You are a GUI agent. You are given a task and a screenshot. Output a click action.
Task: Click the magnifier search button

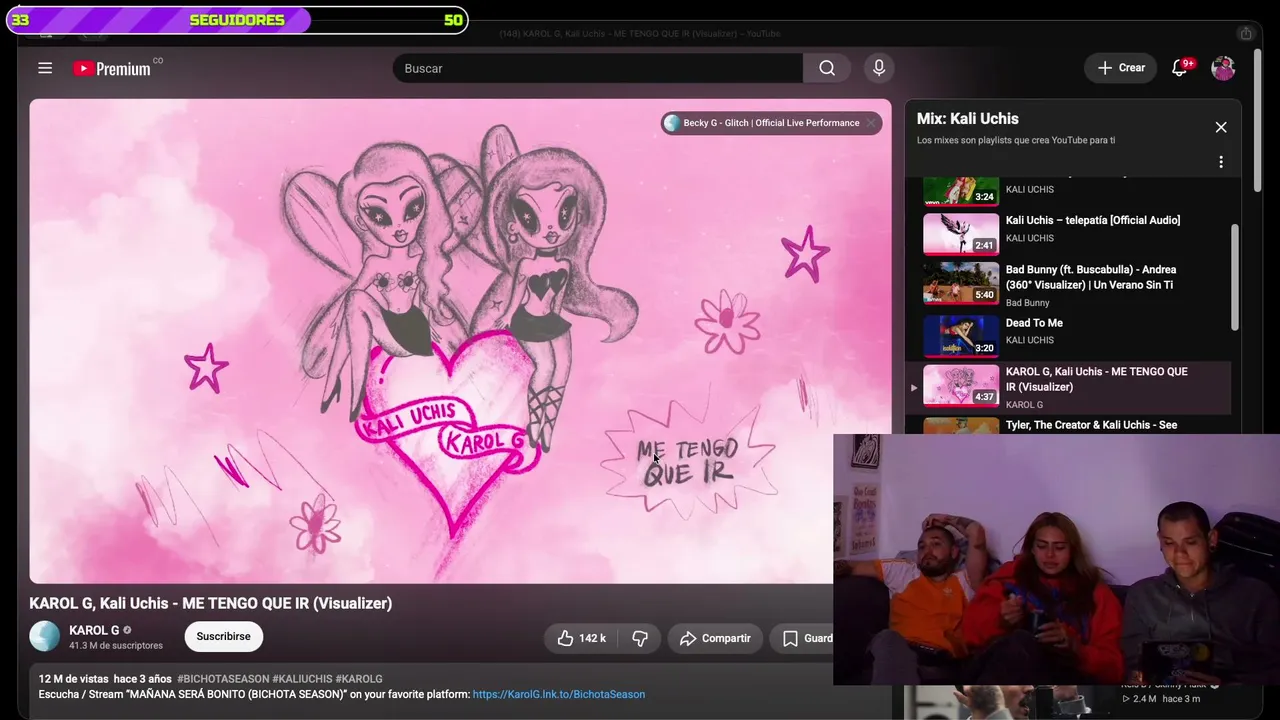pos(827,68)
